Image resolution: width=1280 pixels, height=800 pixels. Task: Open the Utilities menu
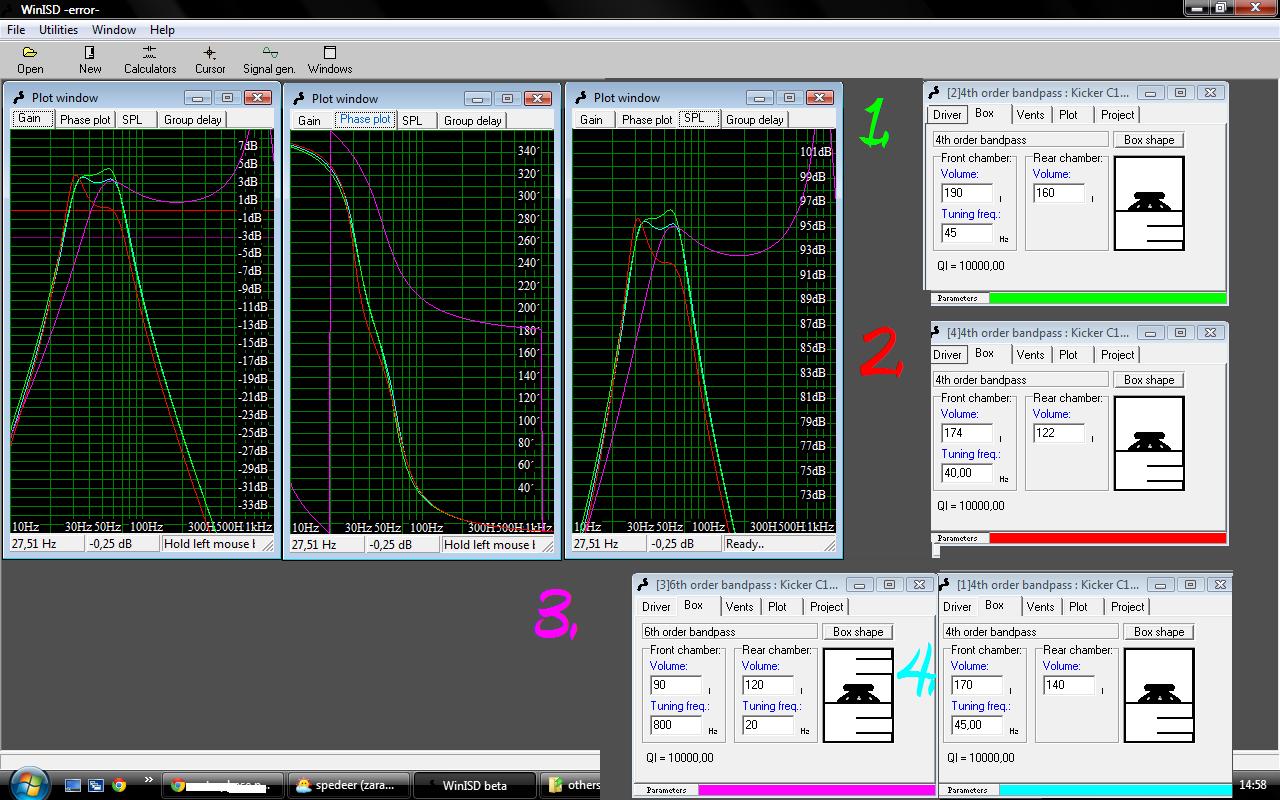pyautogui.click(x=58, y=30)
